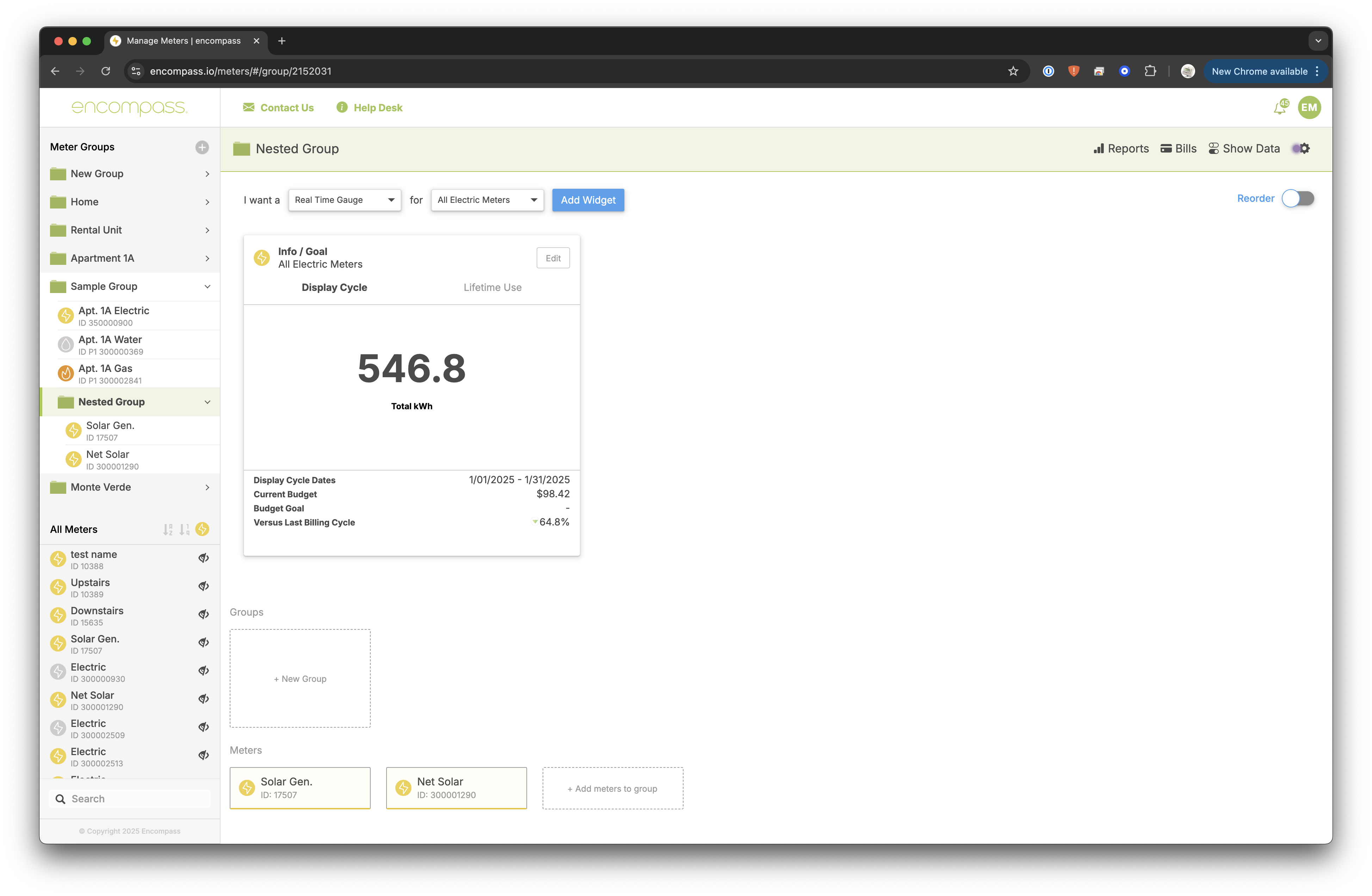Sort All Meters alphabetically A to Z
Screen dimensions: 1372x896
(168, 529)
